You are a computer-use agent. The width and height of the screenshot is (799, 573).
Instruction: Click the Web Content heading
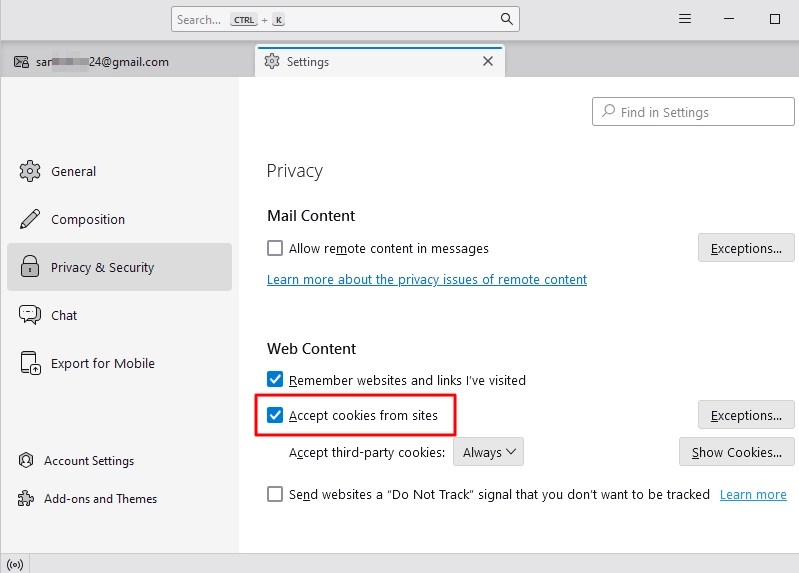point(311,348)
